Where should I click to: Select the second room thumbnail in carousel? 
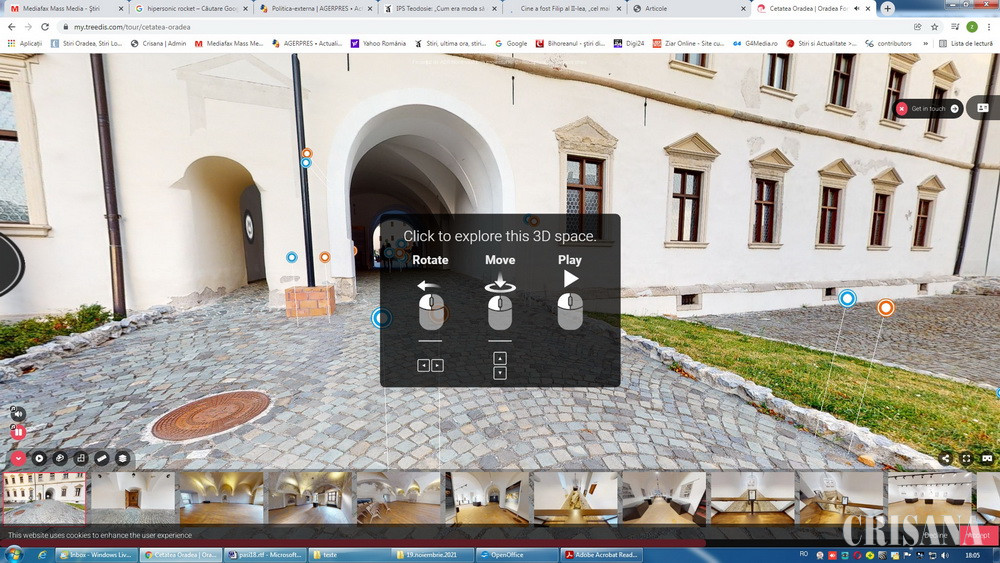coord(132,497)
